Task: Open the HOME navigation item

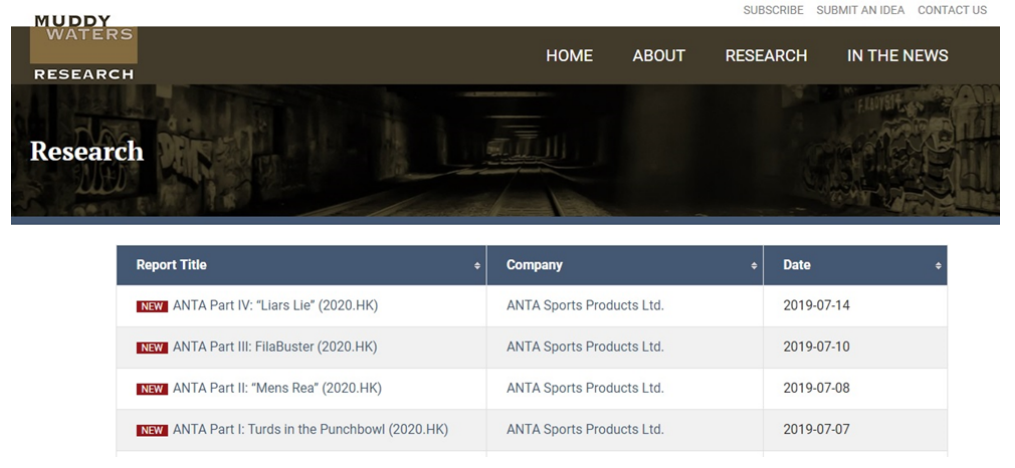Action: tap(569, 56)
